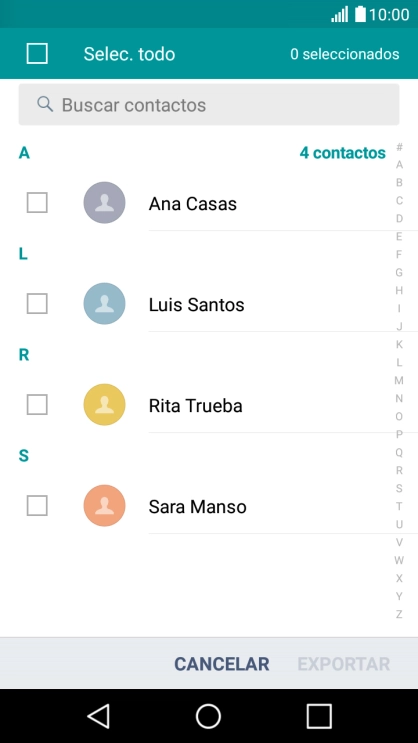Mark the Rita Trueba checkbox

(37, 405)
